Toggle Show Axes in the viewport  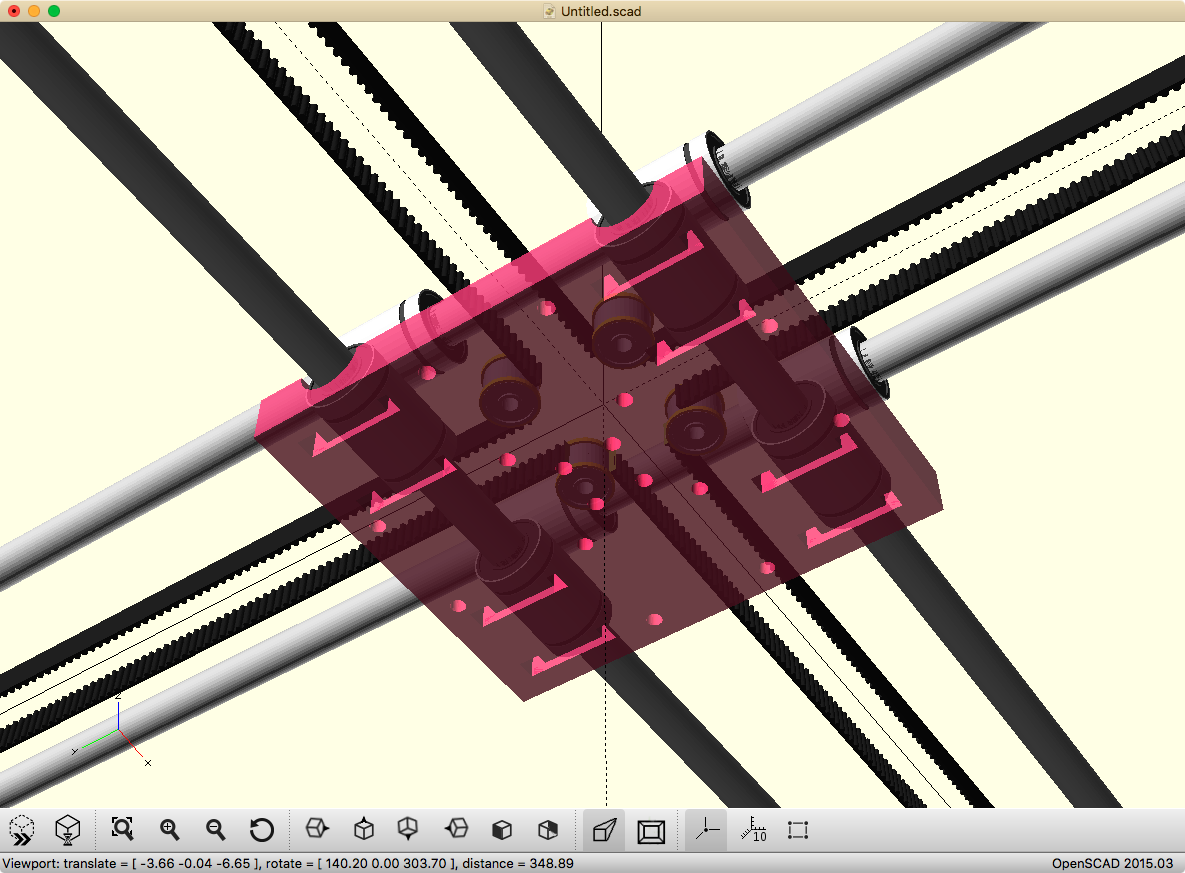pos(706,829)
